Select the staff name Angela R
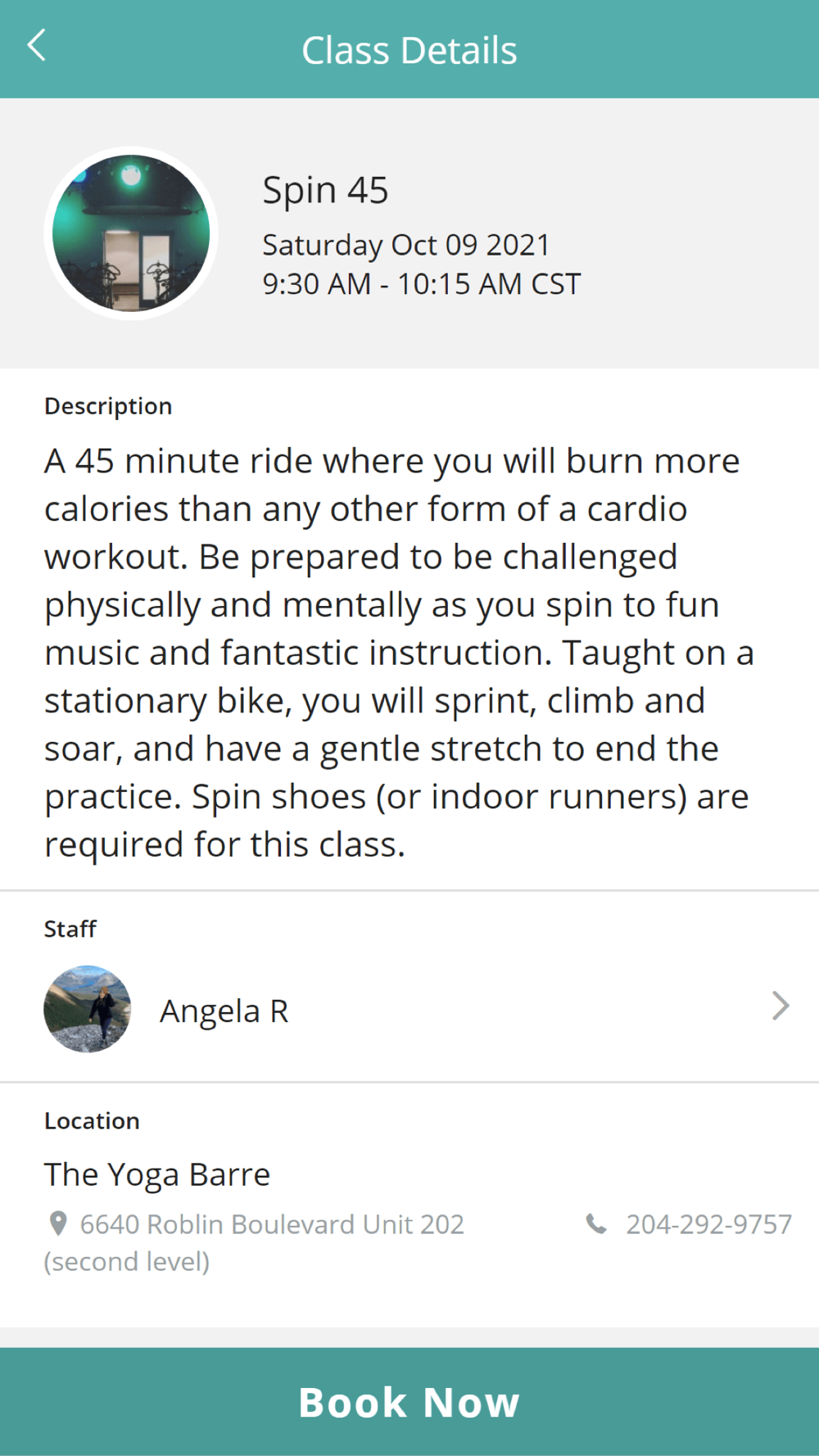Viewport: 819px width, 1456px height. (224, 1011)
